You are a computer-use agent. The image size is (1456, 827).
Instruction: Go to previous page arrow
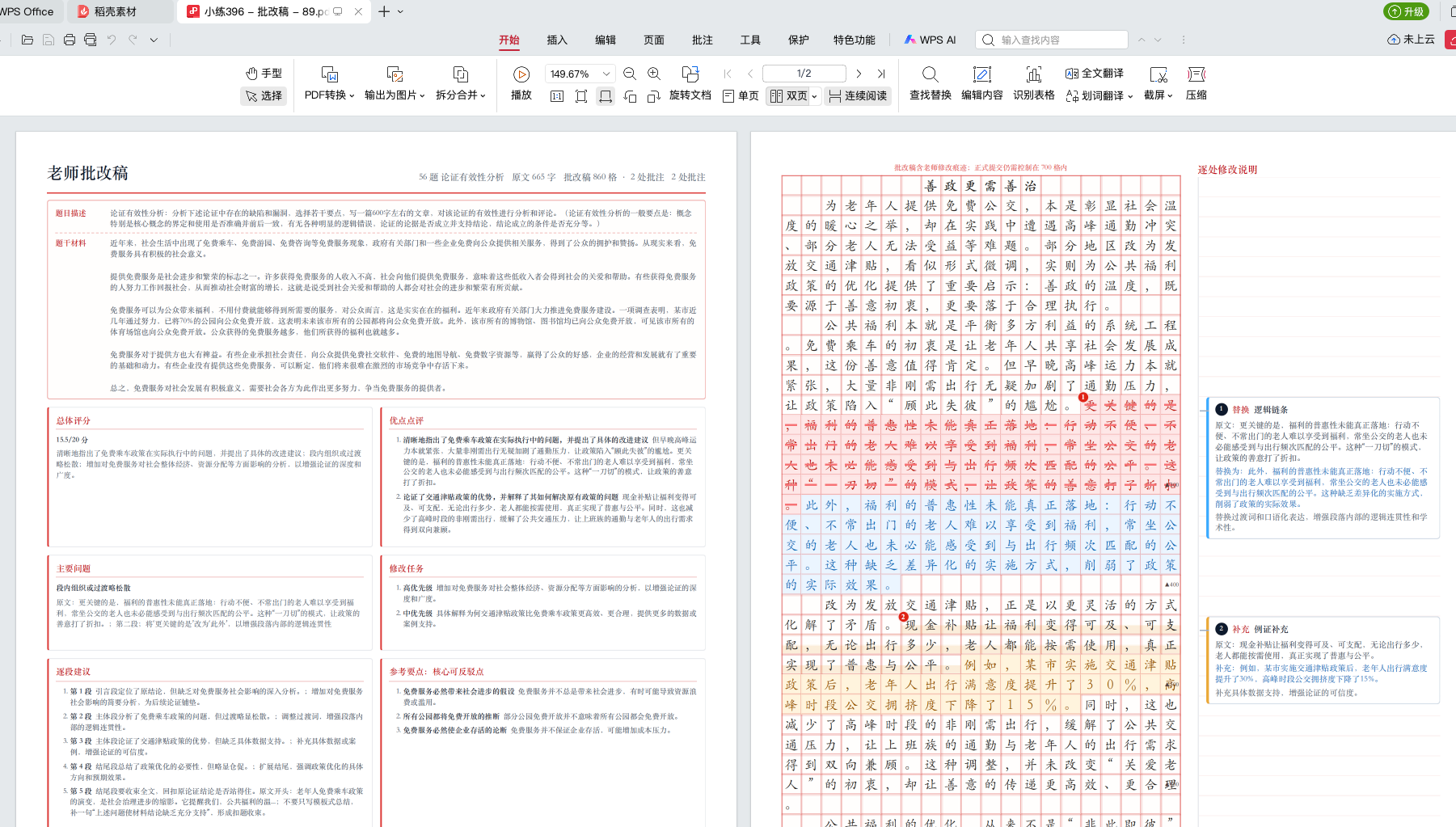click(750, 74)
